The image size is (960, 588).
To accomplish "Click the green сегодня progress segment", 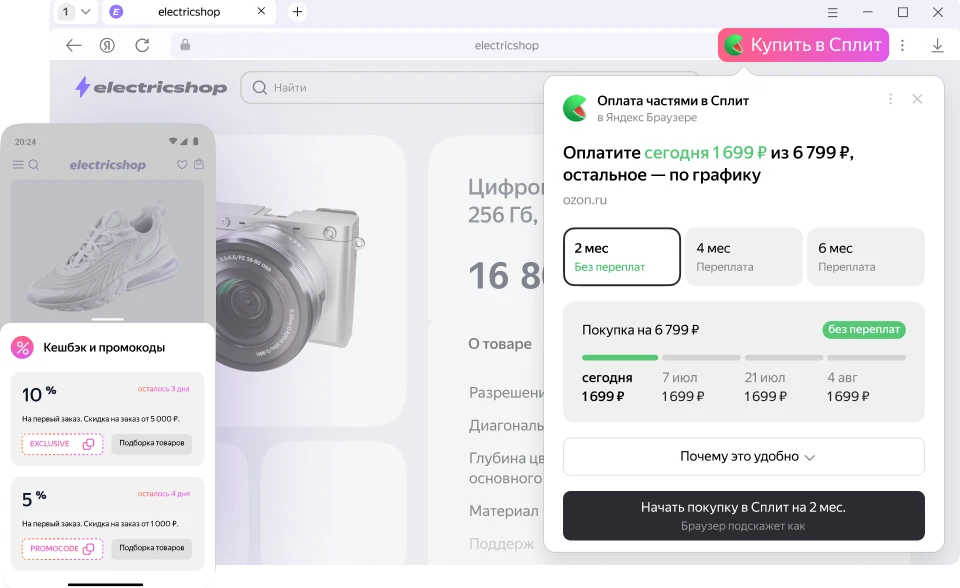I will coord(620,357).
